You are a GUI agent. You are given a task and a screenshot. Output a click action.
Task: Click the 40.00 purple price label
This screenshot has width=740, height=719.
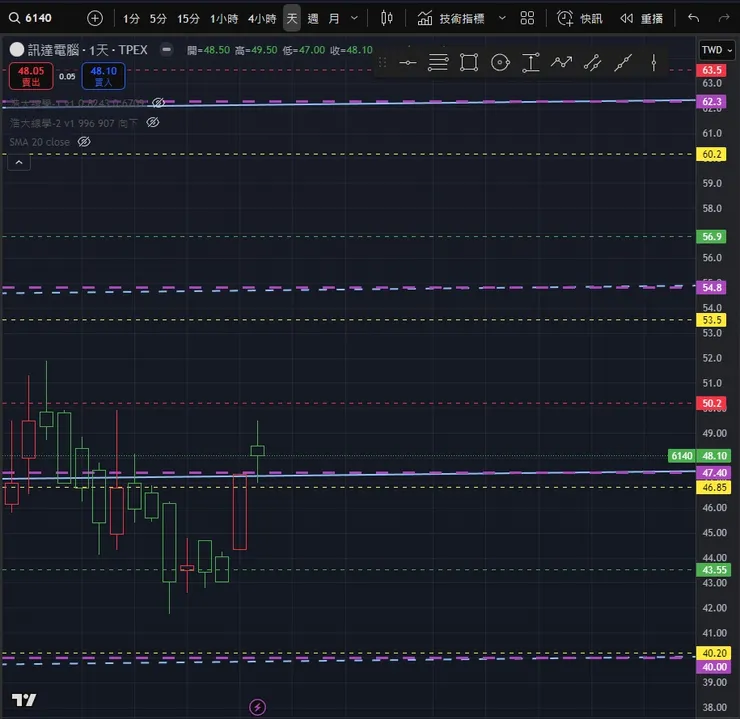tap(714, 667)
